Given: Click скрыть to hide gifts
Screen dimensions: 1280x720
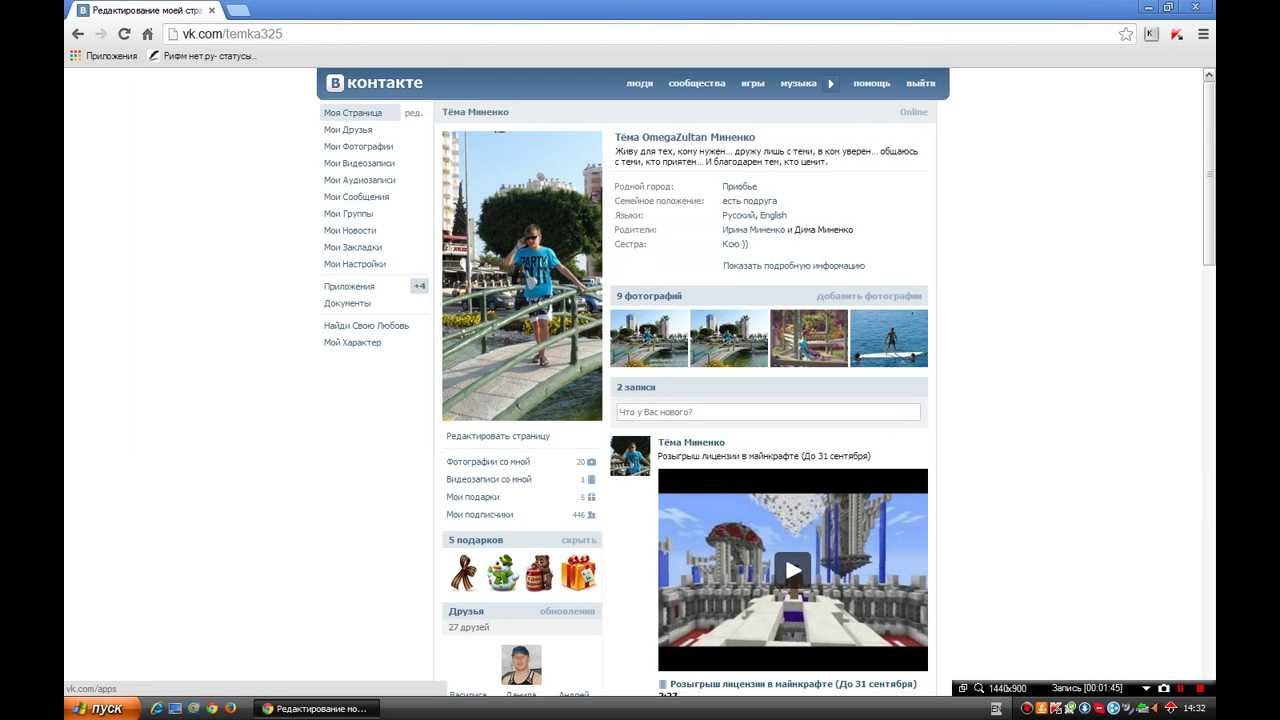Looking at the screenshot, I should pos(579,540).
